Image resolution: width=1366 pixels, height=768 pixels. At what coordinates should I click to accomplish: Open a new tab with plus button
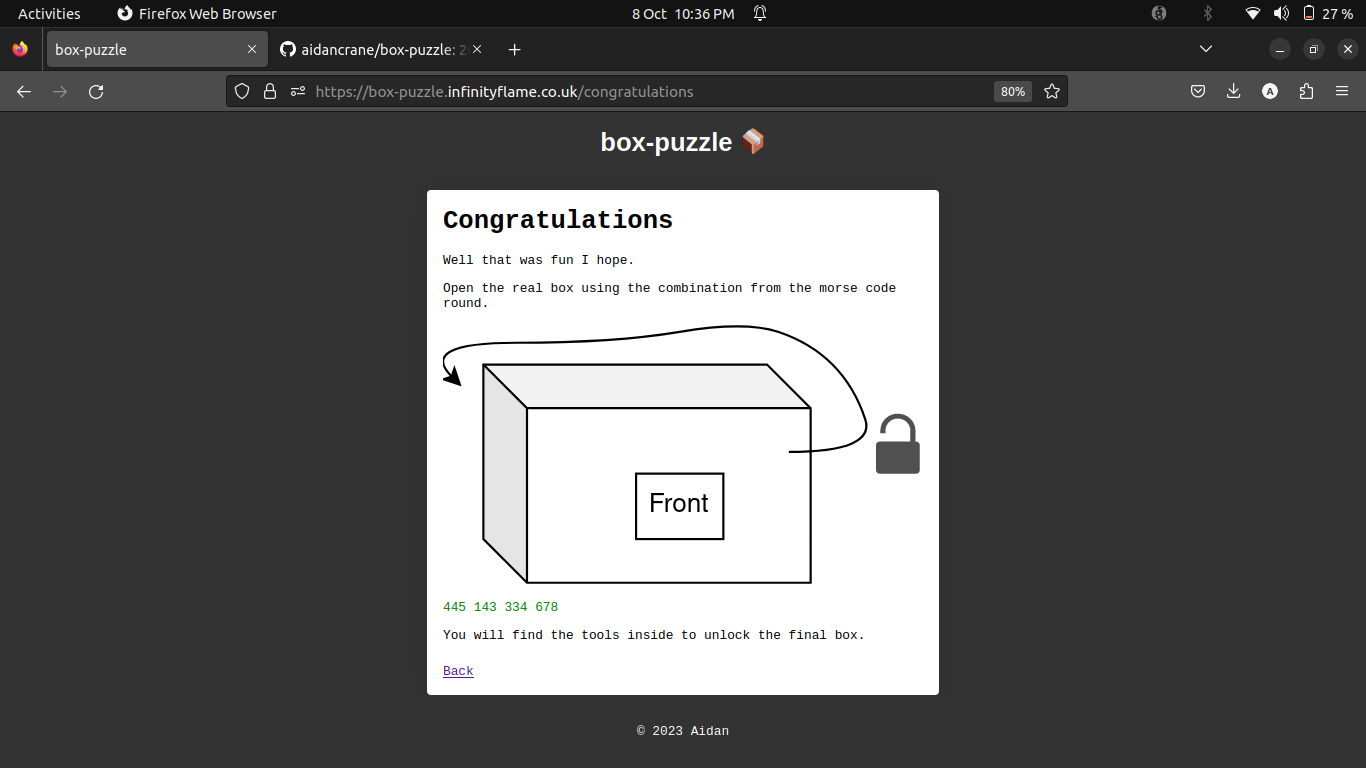click(x=514, y=49)
